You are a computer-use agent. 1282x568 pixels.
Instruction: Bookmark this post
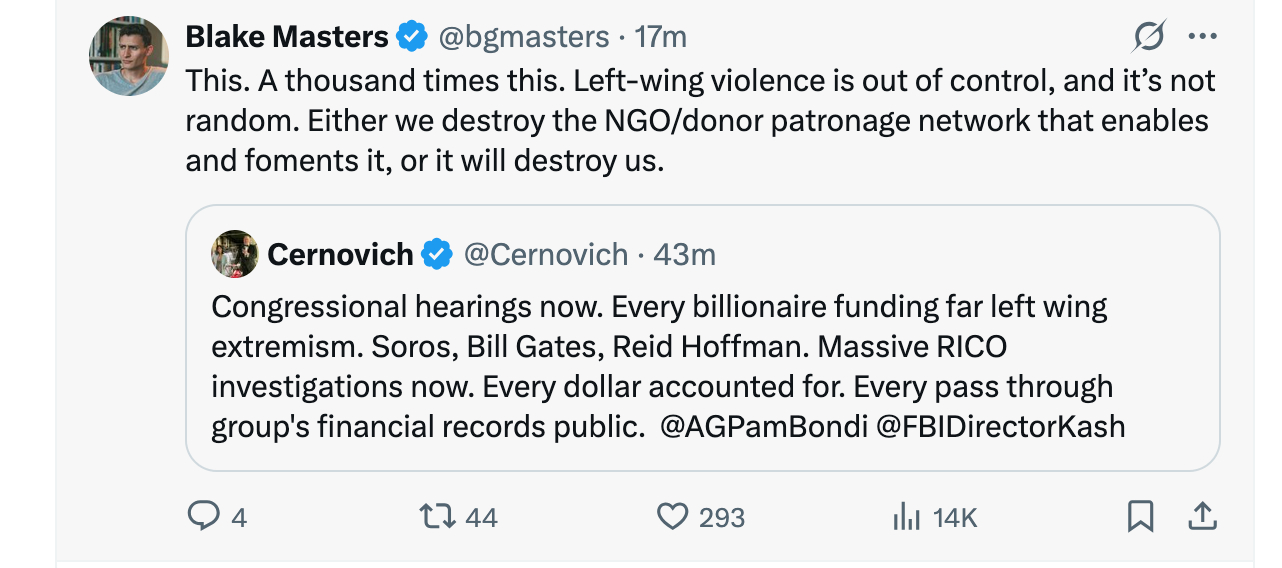click(1140, 516)
